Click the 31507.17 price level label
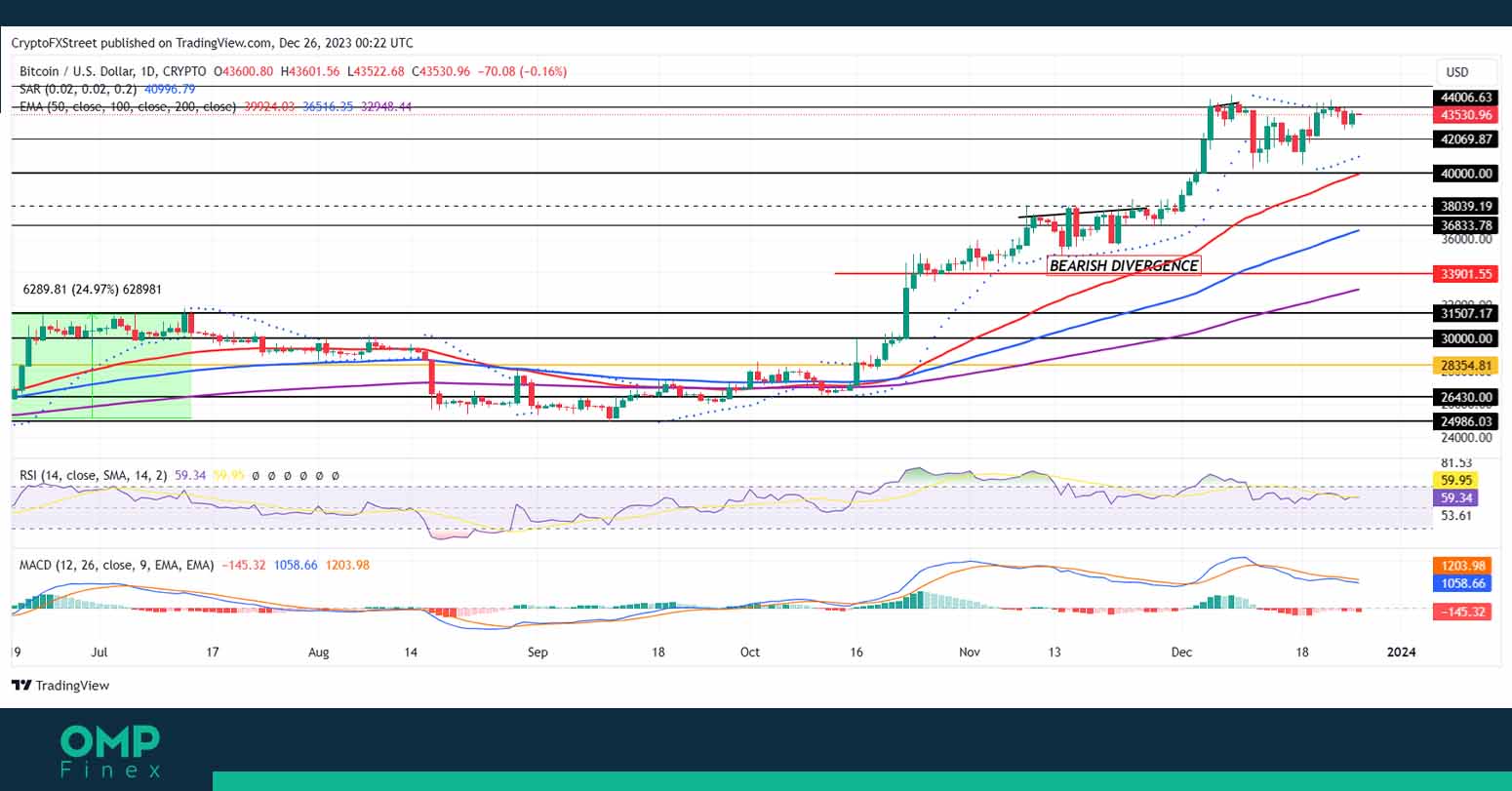 point(1464,313)
